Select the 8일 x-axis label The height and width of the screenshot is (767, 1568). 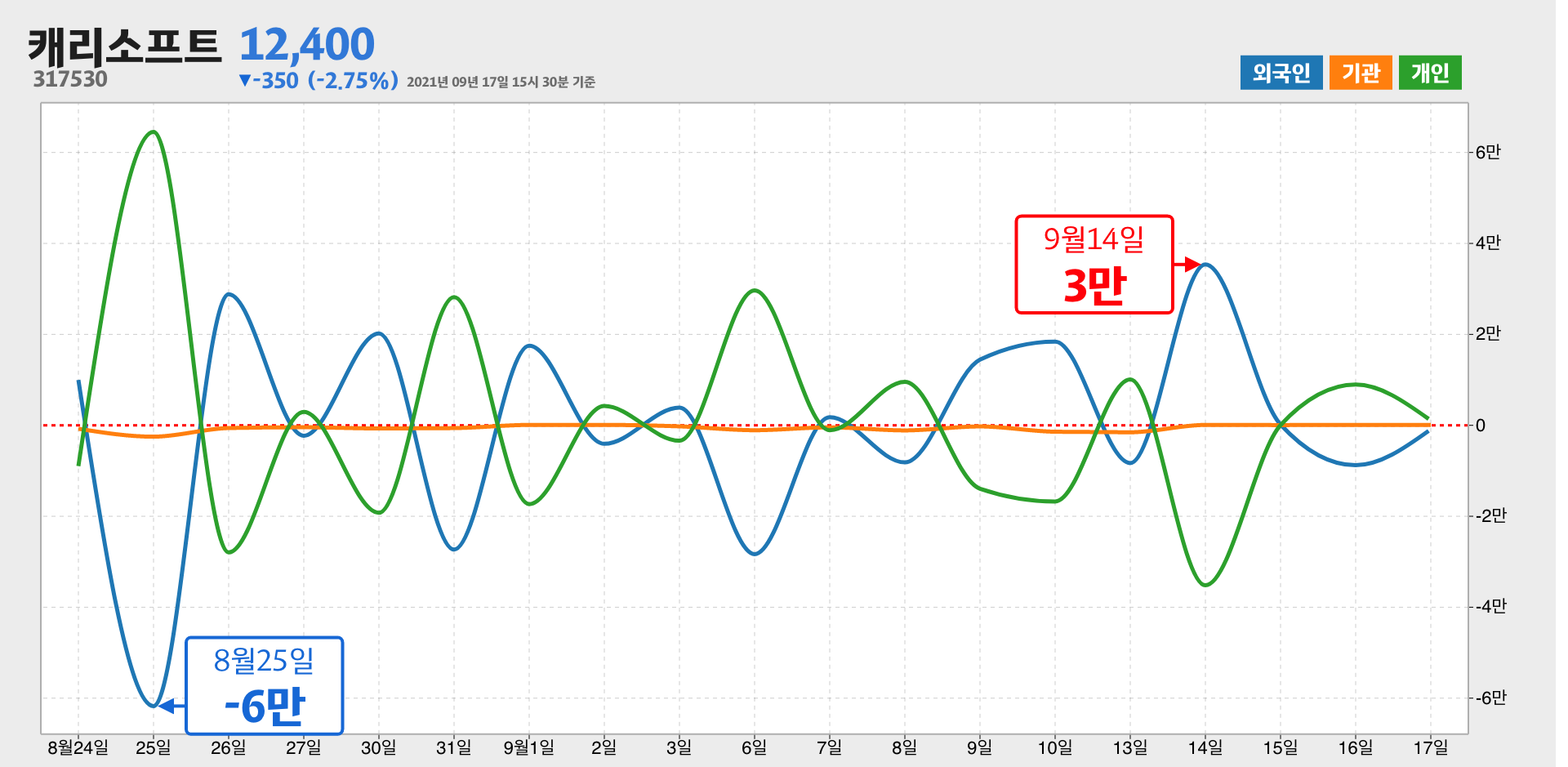905,747
